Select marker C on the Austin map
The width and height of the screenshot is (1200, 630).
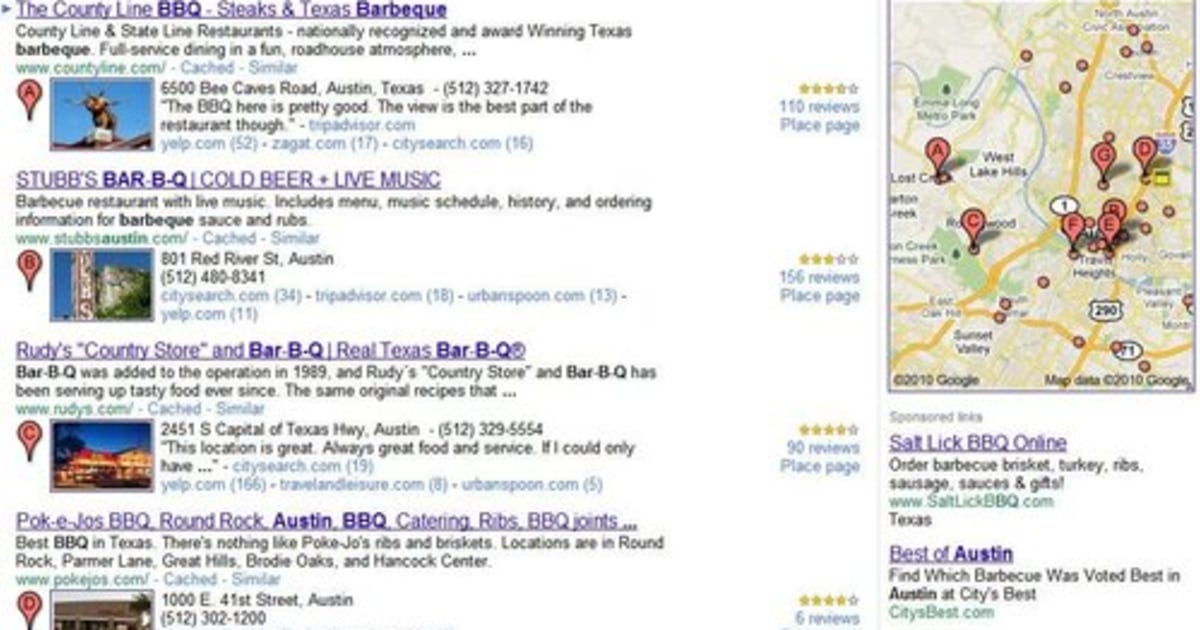point(973,228)
